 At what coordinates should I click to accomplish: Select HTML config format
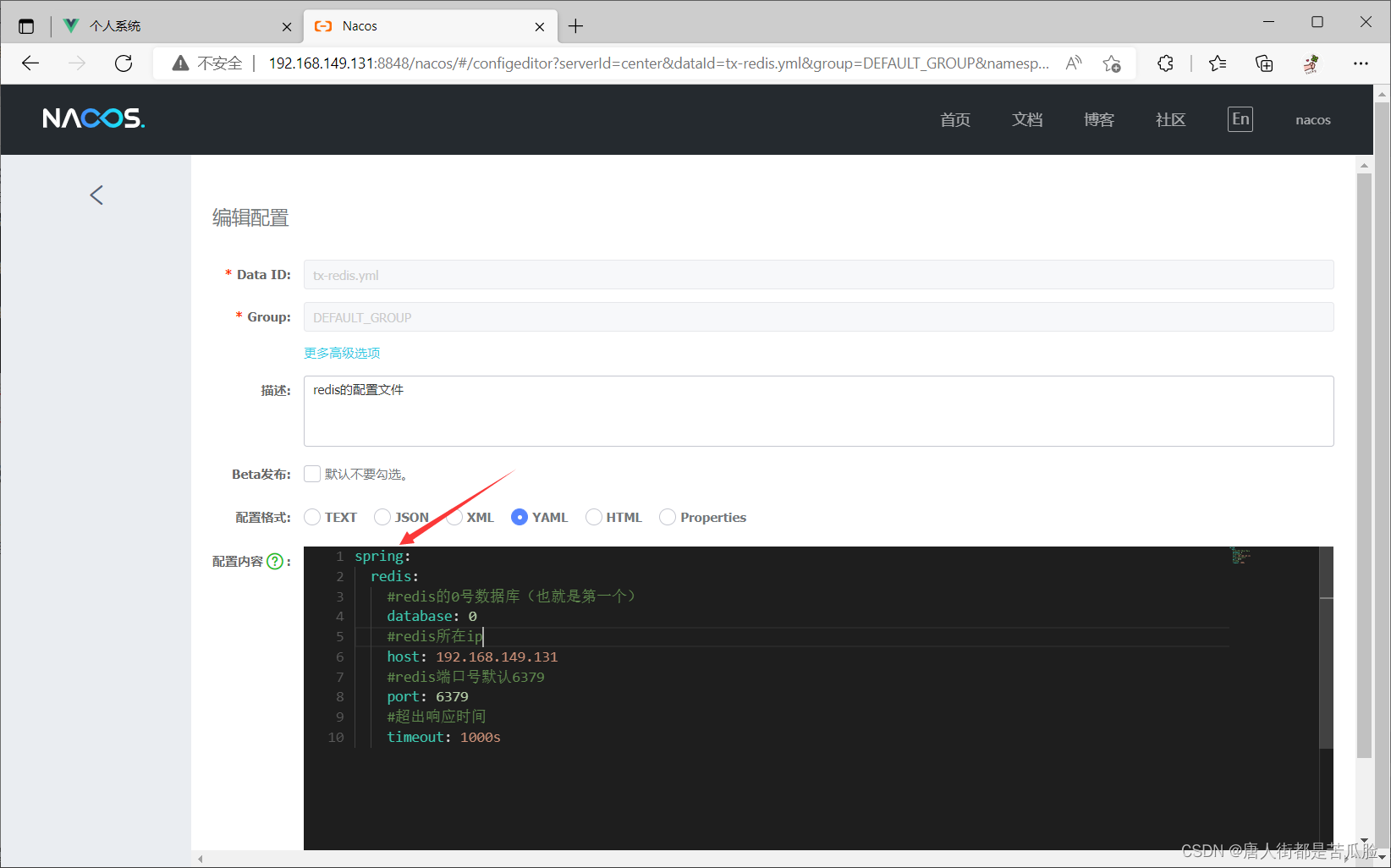(x=594, y=517)
